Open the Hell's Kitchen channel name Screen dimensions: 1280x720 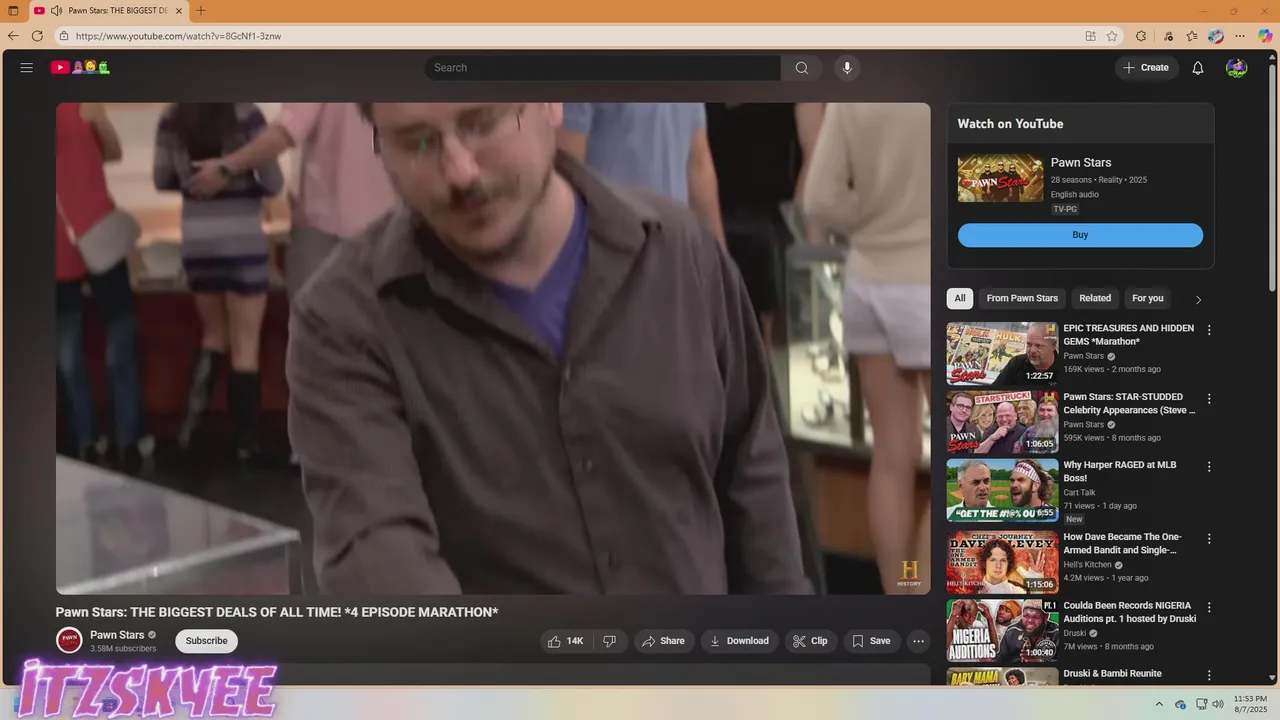[1087, 564]
